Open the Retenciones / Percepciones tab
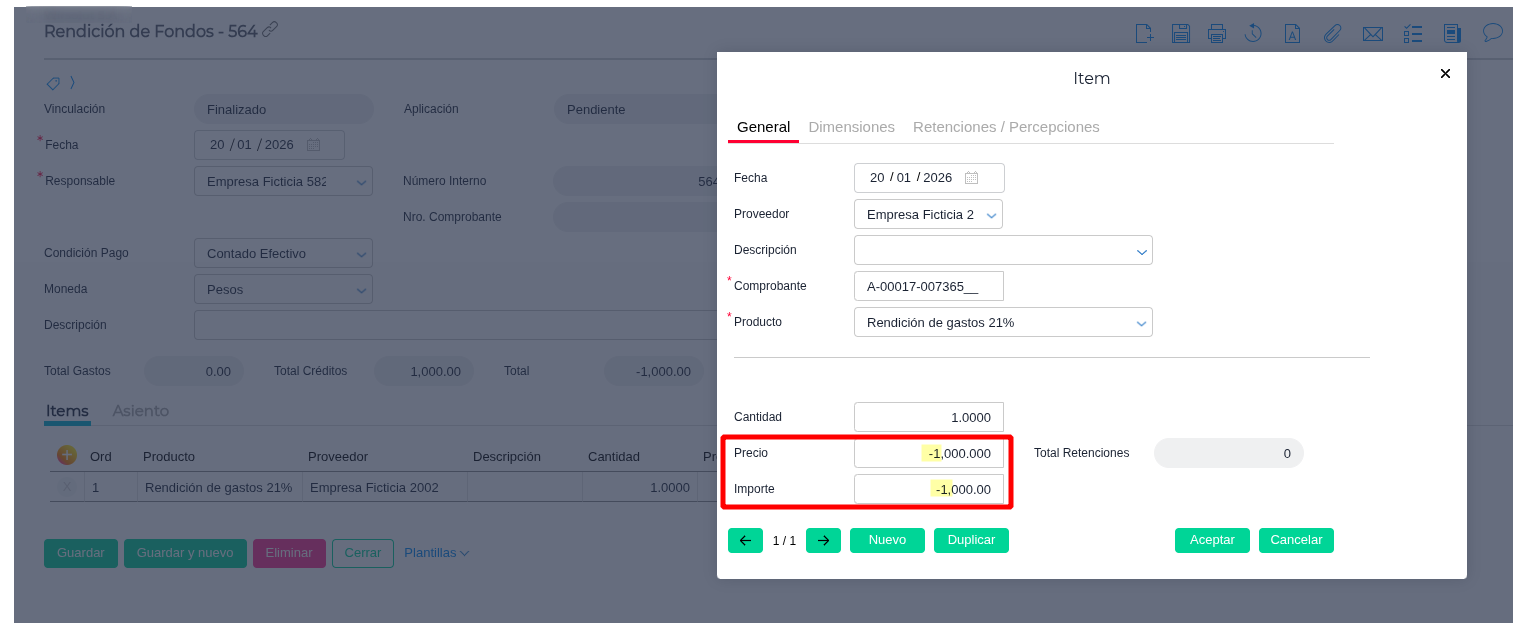Image resolution: width=1513 pixels, height=623 pixels. coord(1006,127)
